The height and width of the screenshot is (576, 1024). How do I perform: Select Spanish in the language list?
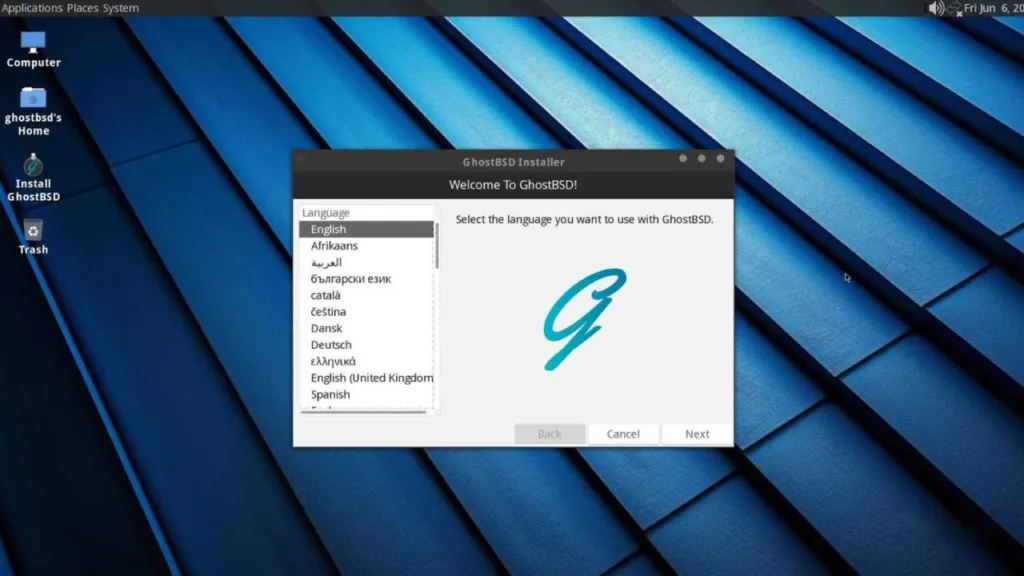366,394
